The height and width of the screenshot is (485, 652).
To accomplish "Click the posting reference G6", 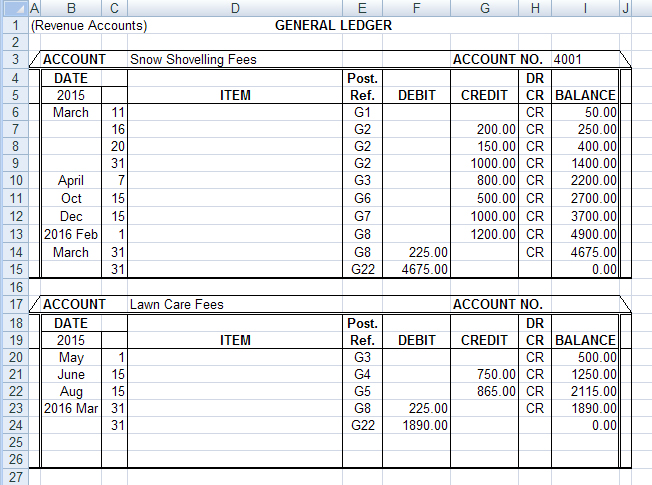I will (x=362, y=198).
